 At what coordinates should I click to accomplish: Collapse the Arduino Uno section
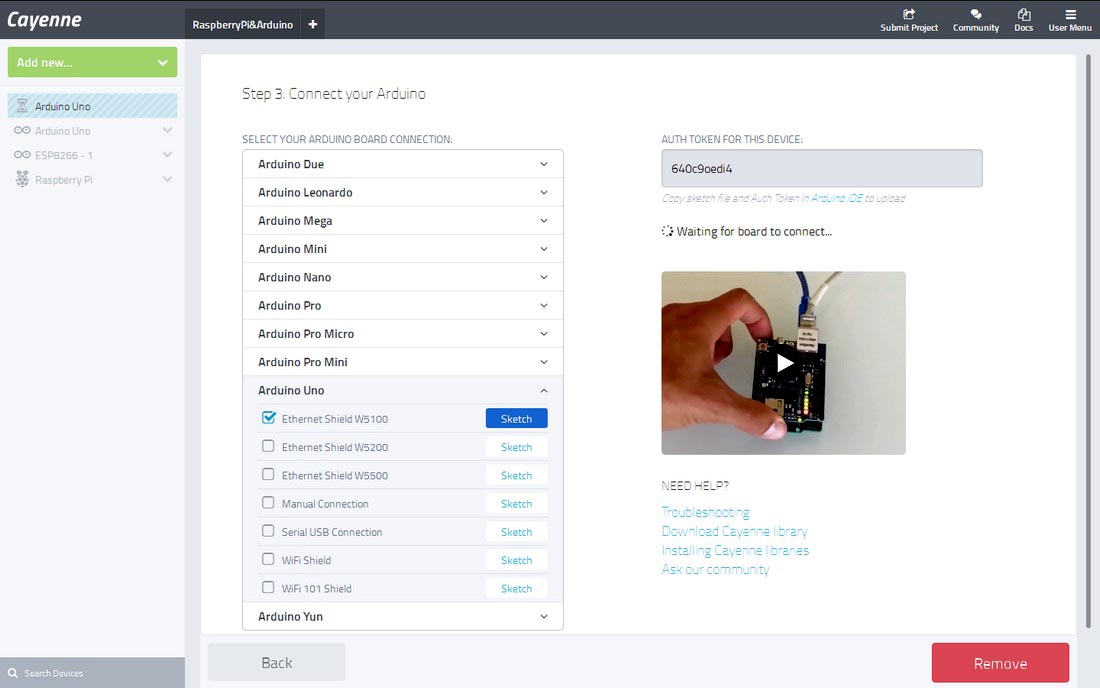(403, 390)
